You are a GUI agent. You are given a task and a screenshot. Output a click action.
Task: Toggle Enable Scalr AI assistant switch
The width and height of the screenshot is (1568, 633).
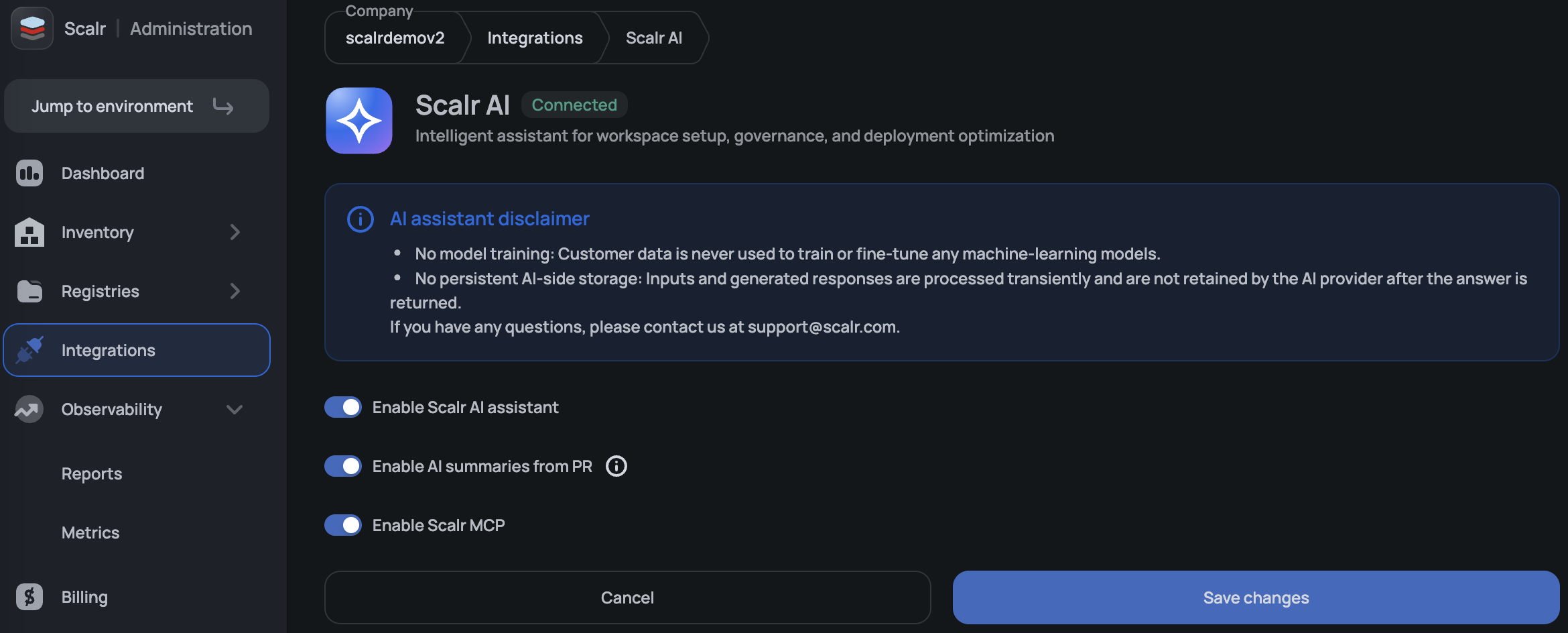[x=343, y=407]
